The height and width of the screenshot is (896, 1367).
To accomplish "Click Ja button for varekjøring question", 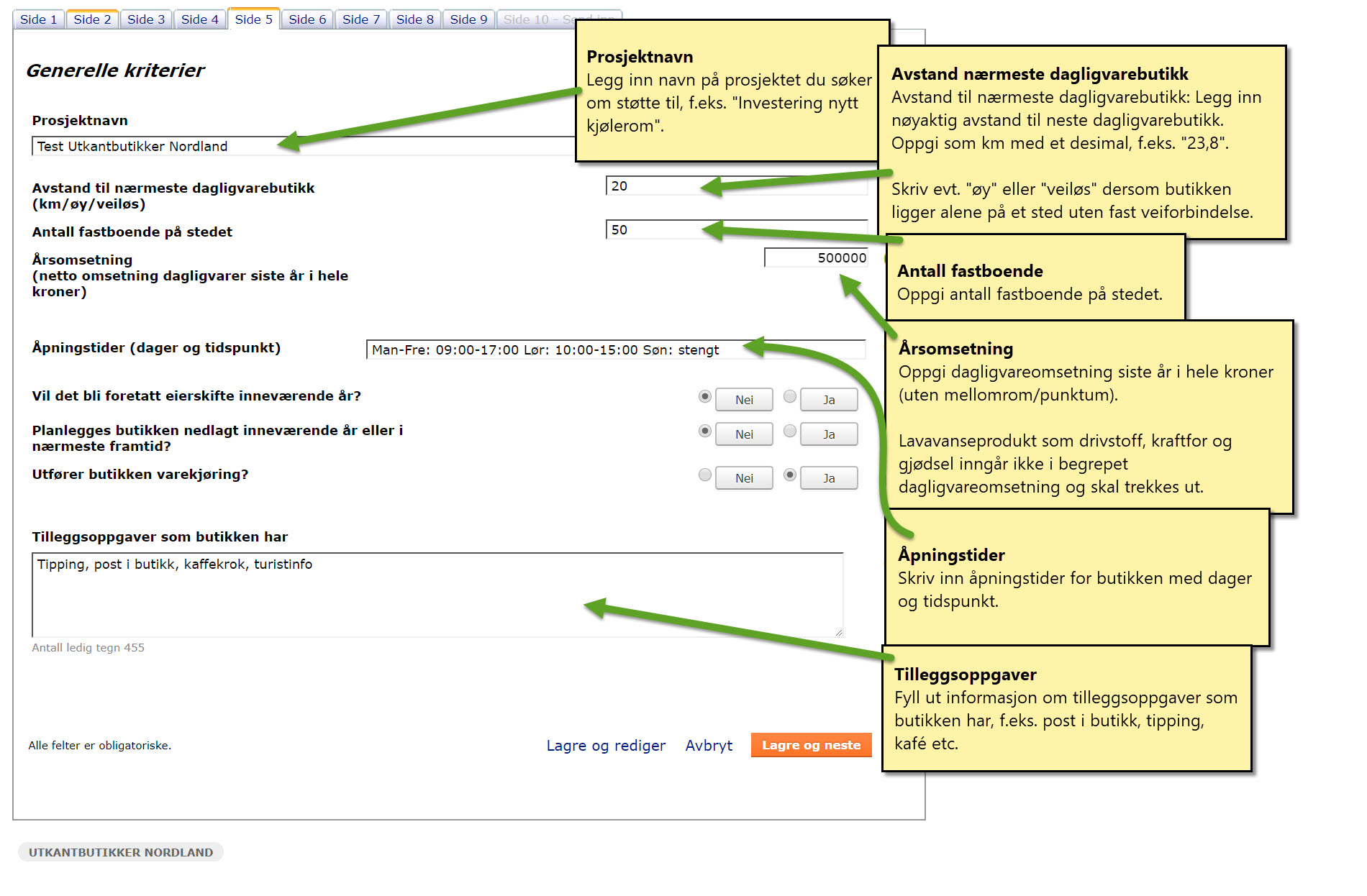I will point(829,478).
